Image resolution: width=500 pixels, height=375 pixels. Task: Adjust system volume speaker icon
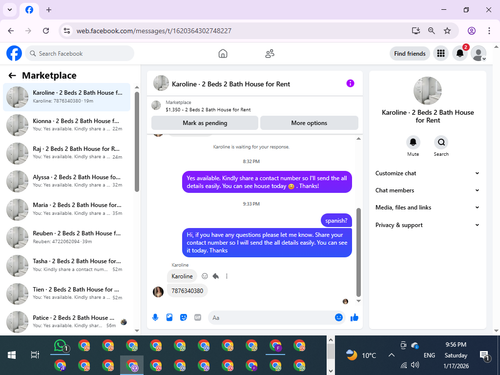pos(415,365)
